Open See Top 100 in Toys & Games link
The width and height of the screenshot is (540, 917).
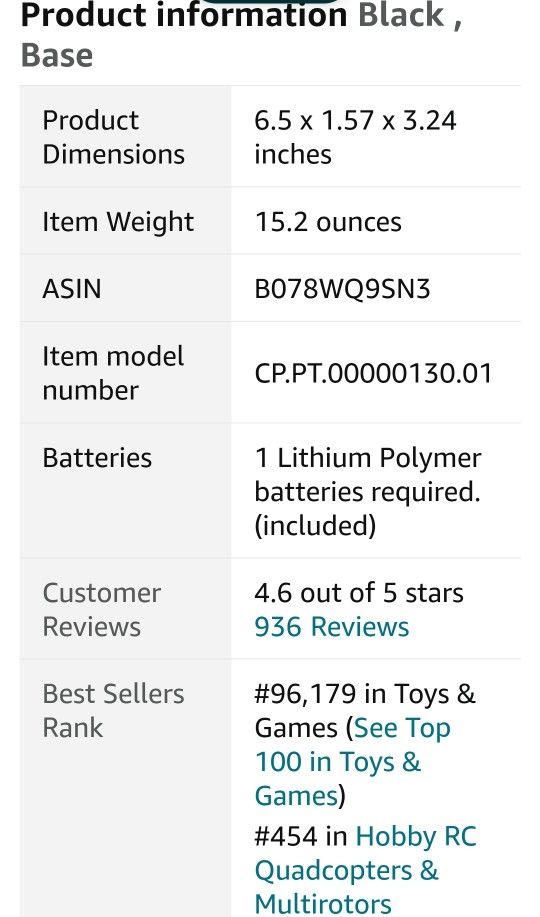pos(353,762)
